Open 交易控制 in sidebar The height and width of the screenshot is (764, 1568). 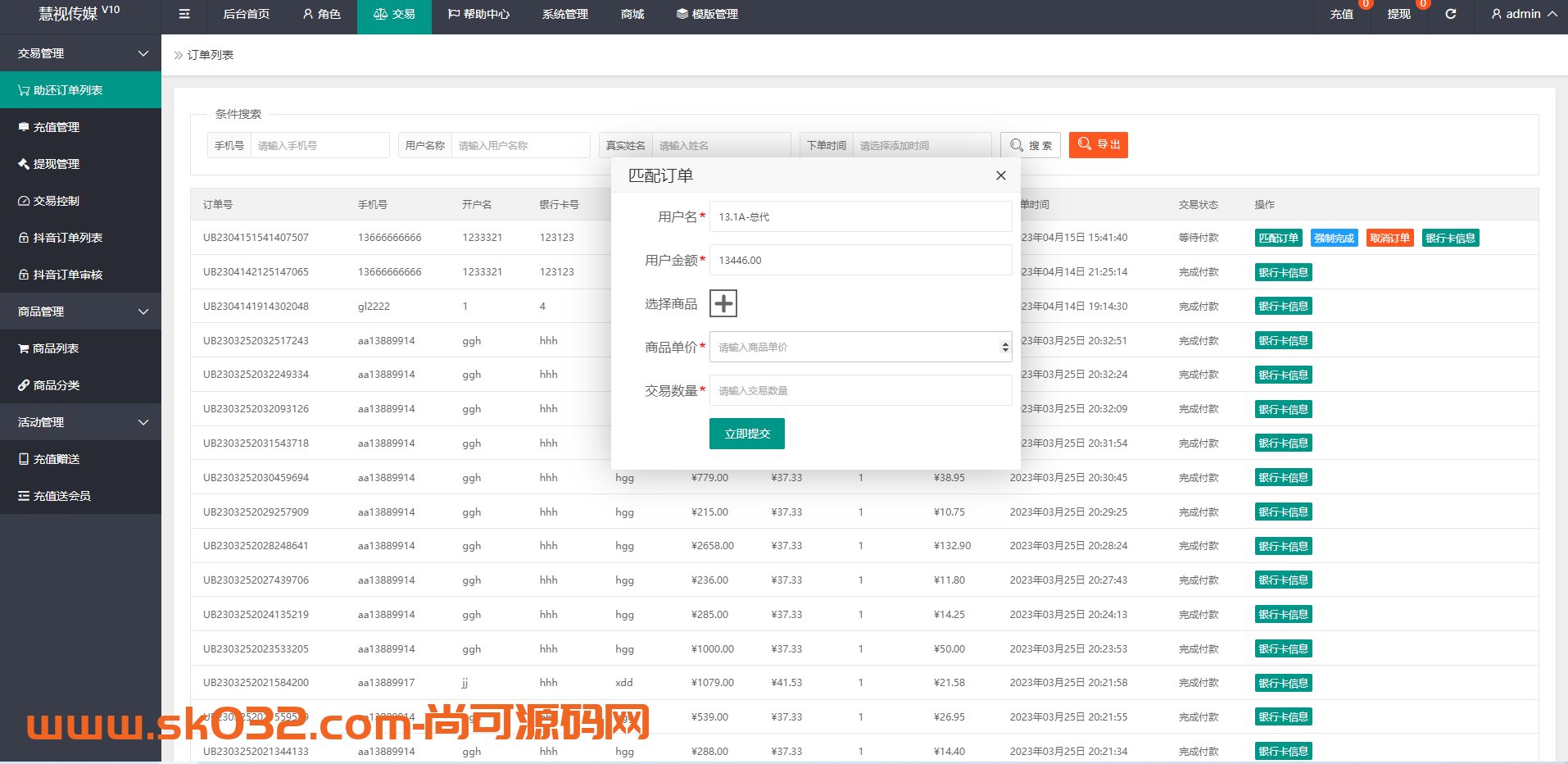click(80, 201)
